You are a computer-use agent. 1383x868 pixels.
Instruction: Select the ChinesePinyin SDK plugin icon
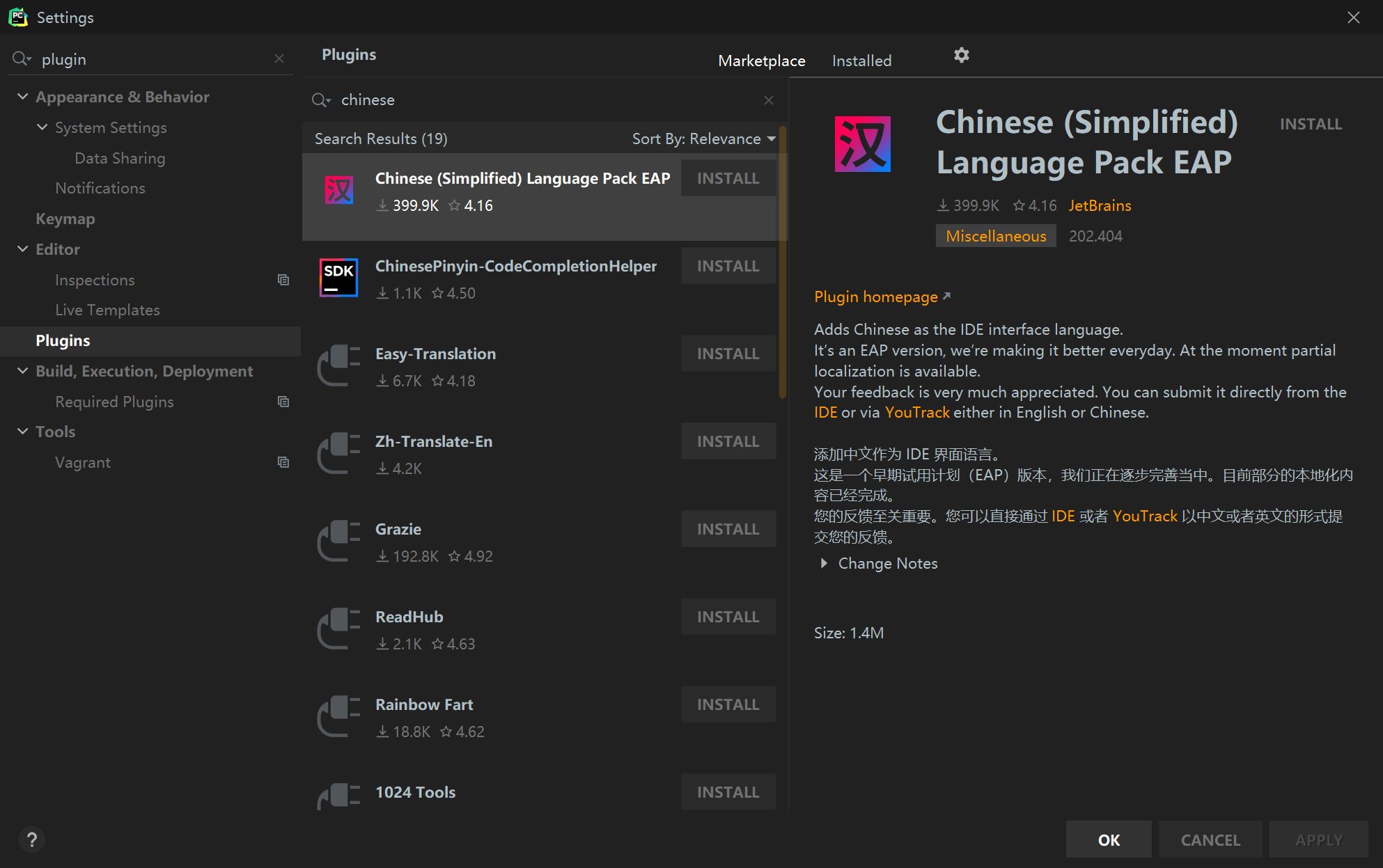[339, 278]
